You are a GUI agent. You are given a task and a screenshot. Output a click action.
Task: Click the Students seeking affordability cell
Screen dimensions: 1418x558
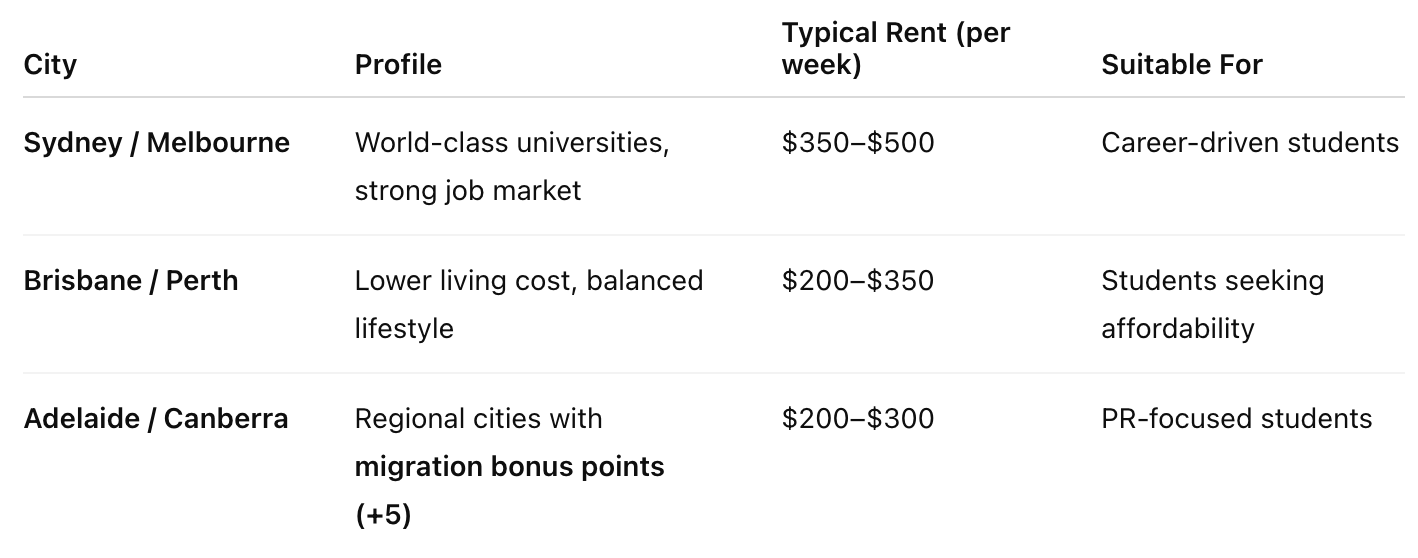pos(1211,304)
